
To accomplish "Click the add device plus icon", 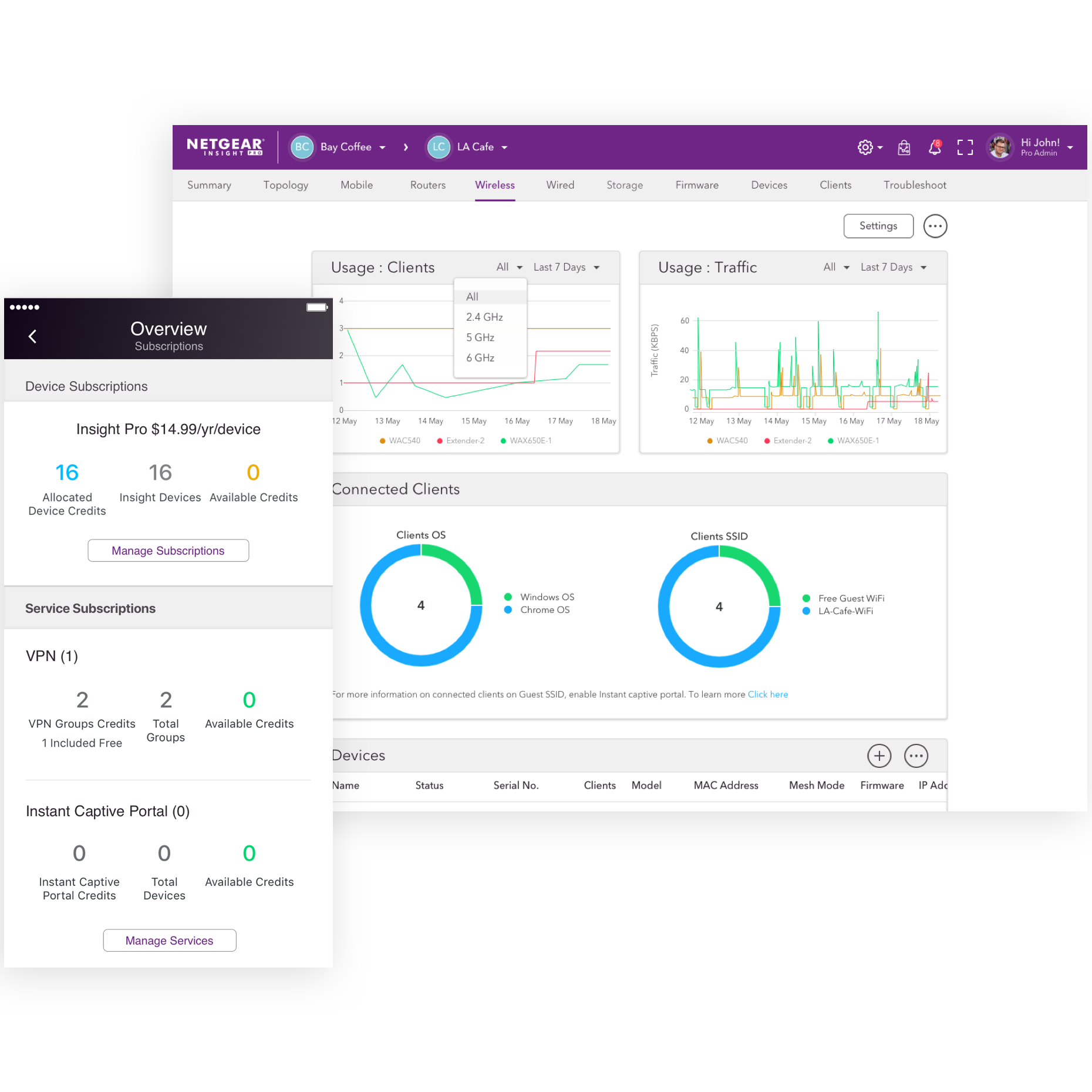I will 879,756.
